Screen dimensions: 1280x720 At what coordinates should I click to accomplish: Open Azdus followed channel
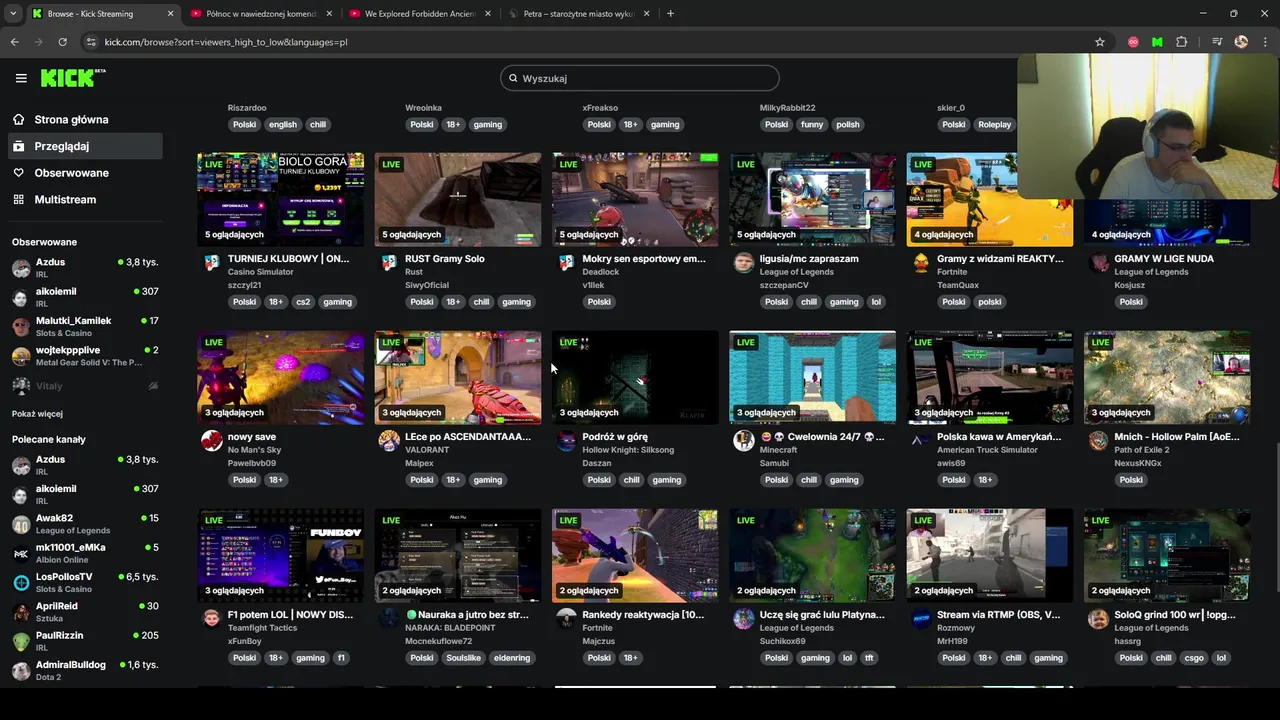(x=85, y=268)
